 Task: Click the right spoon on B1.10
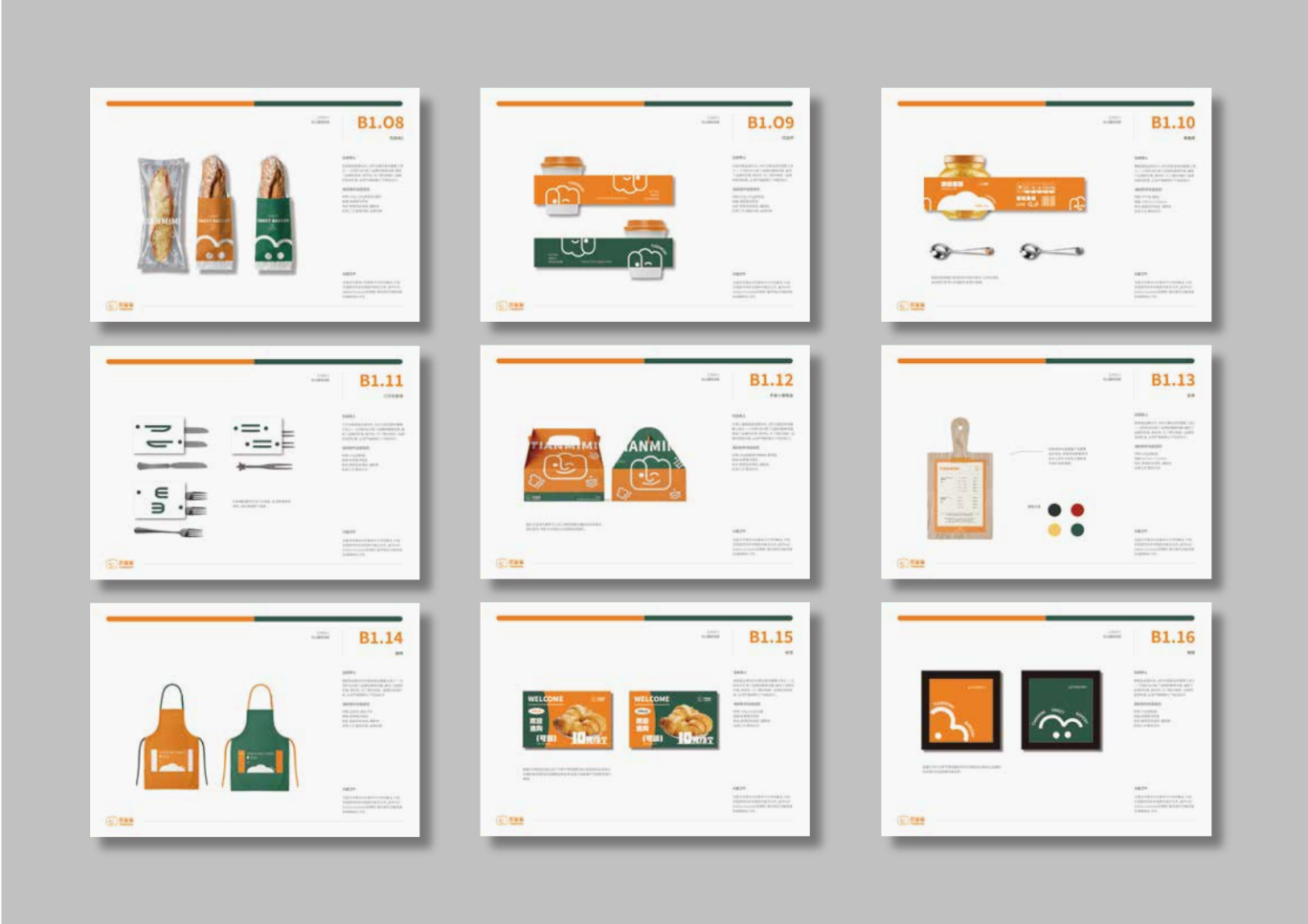[1051, 251]
